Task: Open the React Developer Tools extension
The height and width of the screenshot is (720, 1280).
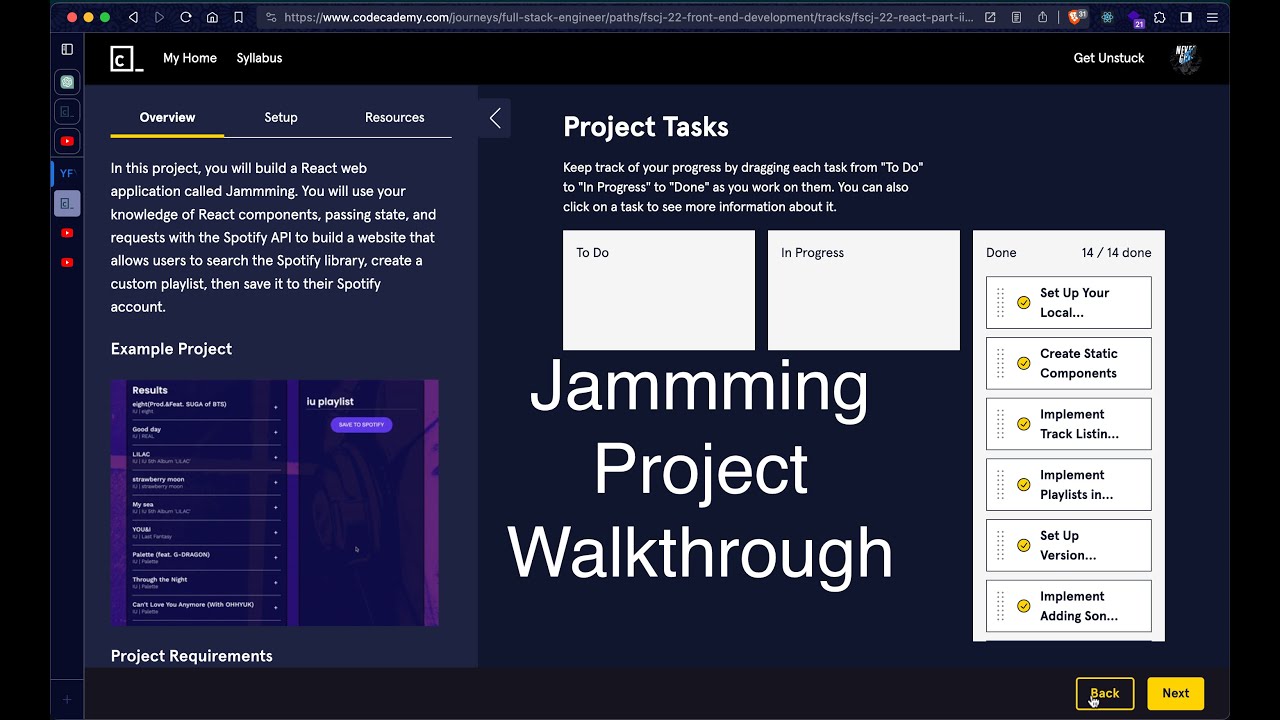Action: (1107, 17)
